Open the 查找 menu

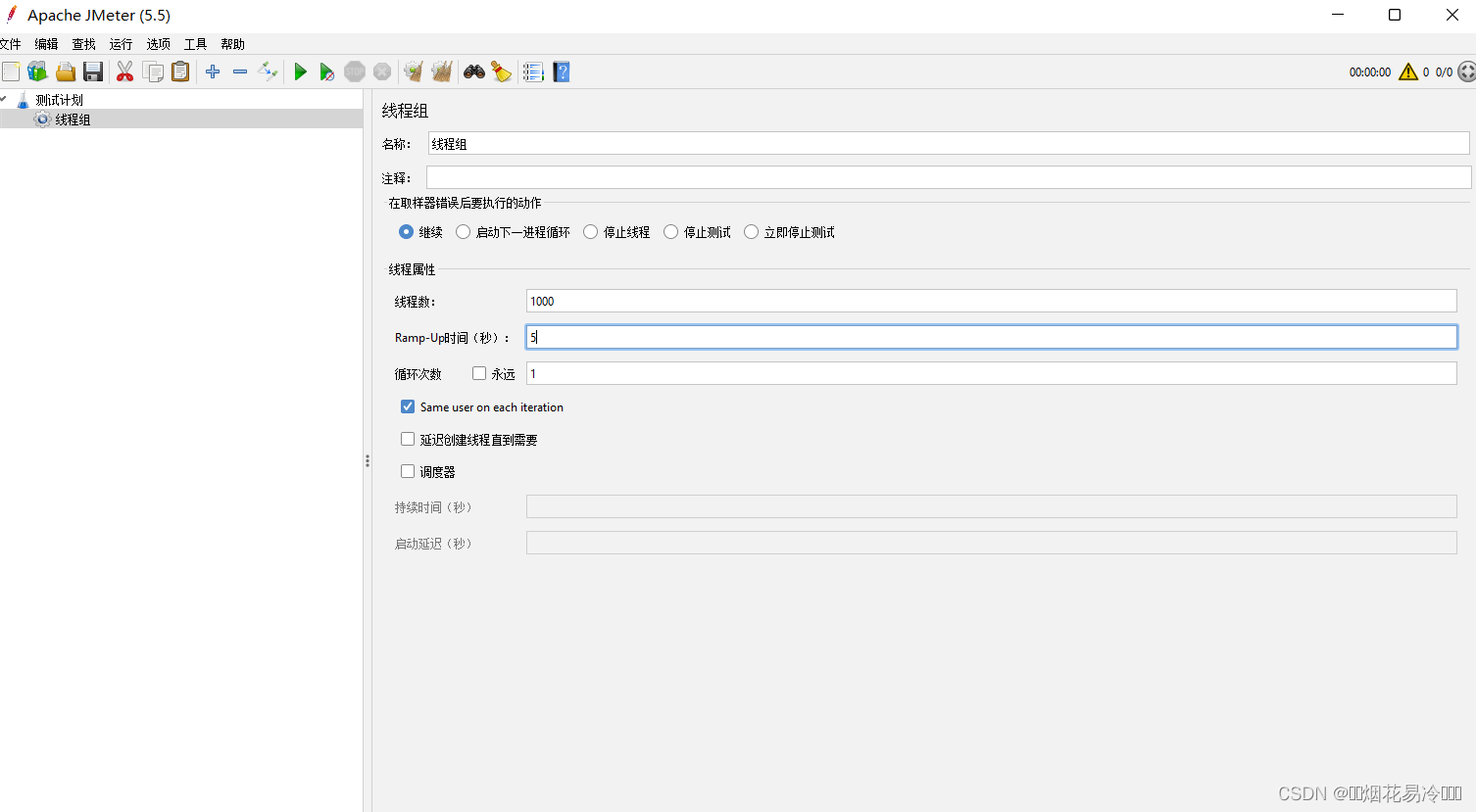(83, 44)
